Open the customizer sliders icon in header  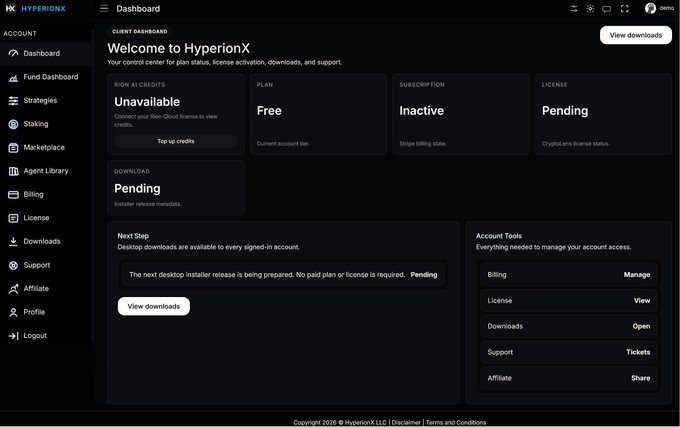(574, 9)
